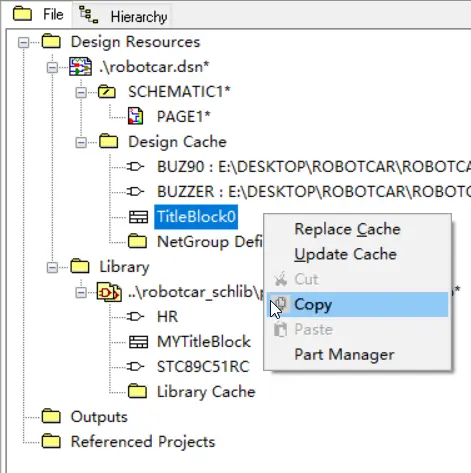Choose Copy from context menu
The width and height of the screenshot is (471, 473).
(x=357, y=304)
